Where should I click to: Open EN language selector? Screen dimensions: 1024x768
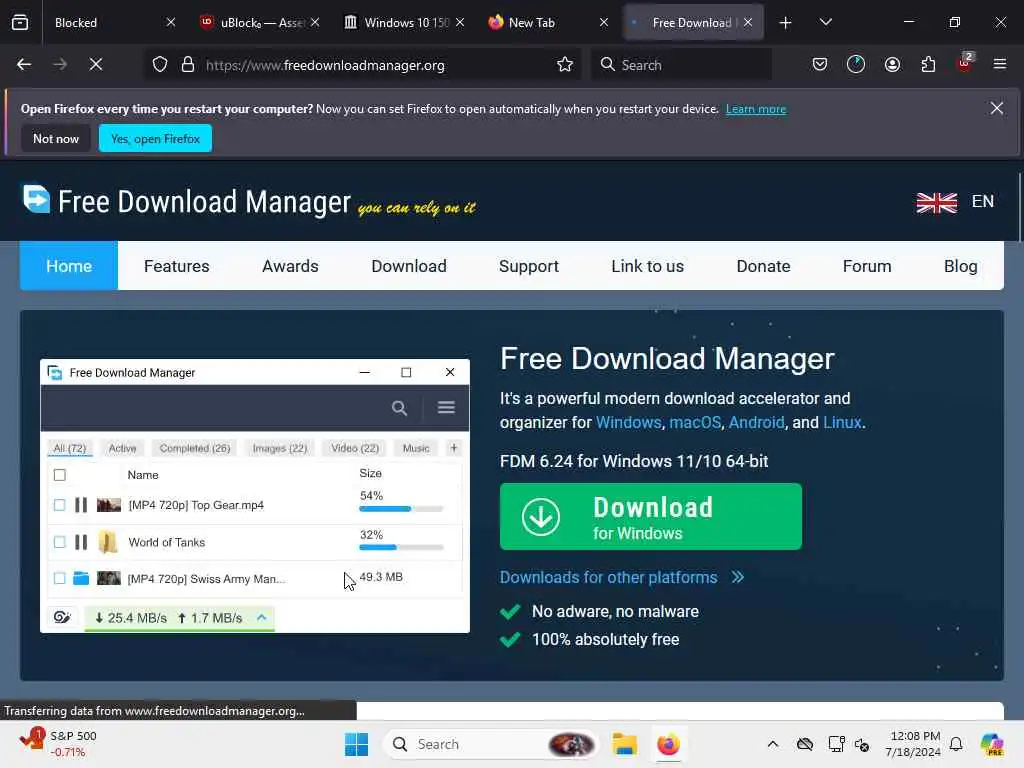(x=983, y=201)
